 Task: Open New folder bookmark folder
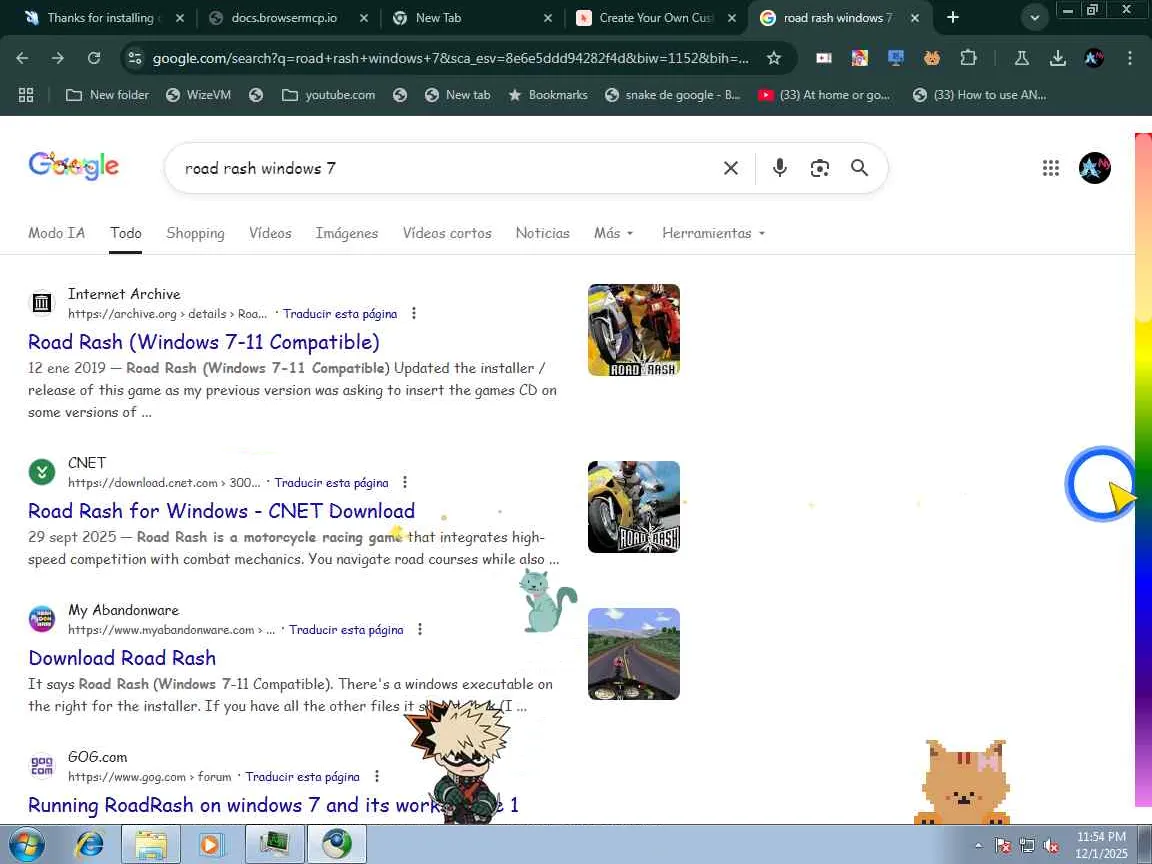[x=107, y=95]
